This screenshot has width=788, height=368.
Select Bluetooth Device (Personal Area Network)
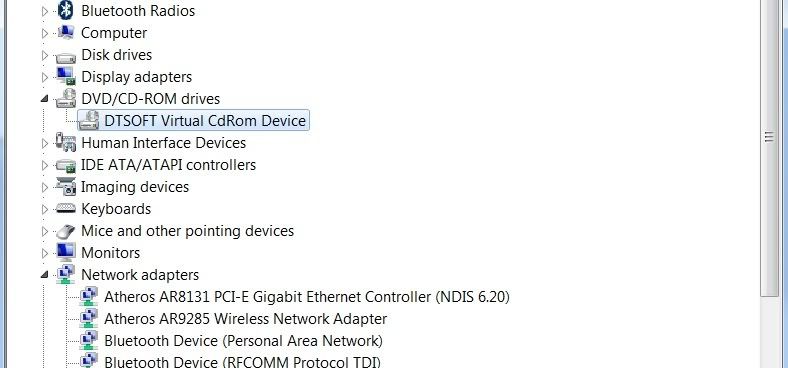243,341
